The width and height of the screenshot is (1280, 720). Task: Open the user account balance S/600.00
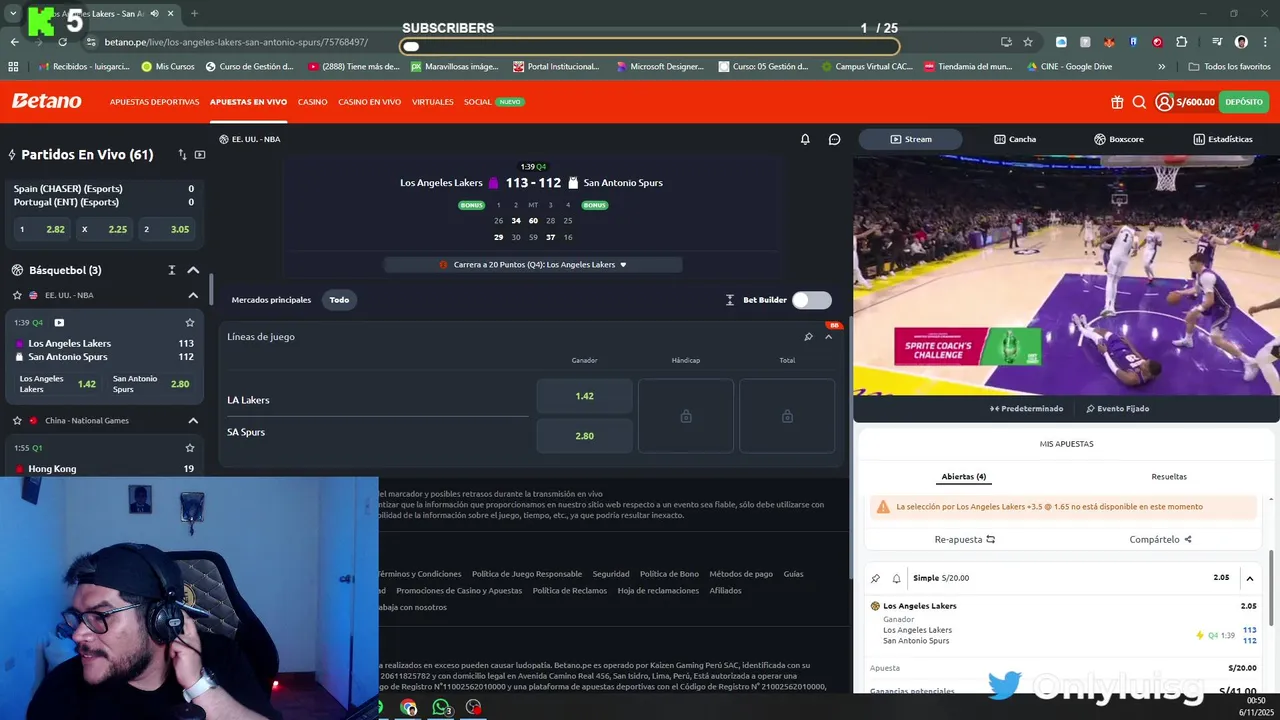(x=1185, y=102)
